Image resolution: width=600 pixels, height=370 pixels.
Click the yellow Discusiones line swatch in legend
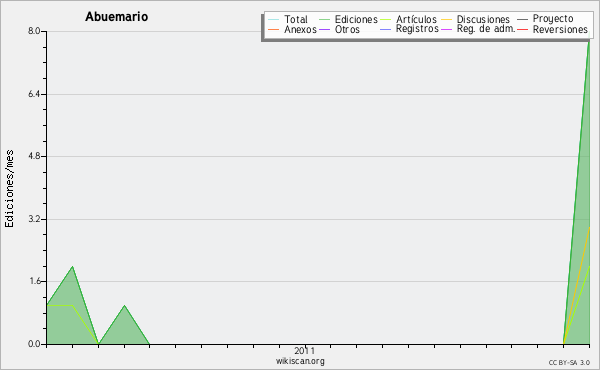point(447,20)
